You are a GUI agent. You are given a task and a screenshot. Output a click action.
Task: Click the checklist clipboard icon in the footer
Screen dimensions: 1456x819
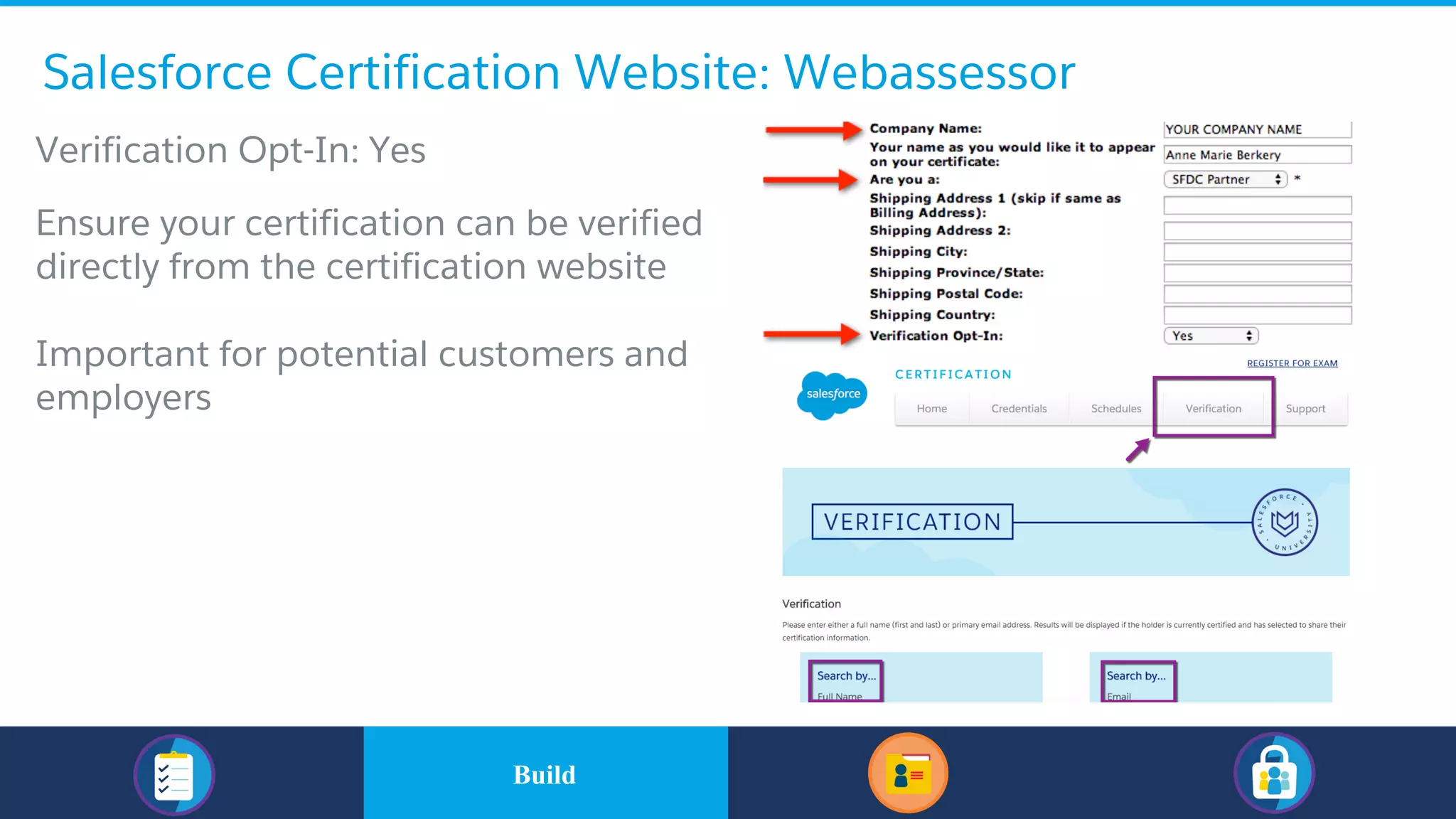pyautogui.click(x=174, y=774)
